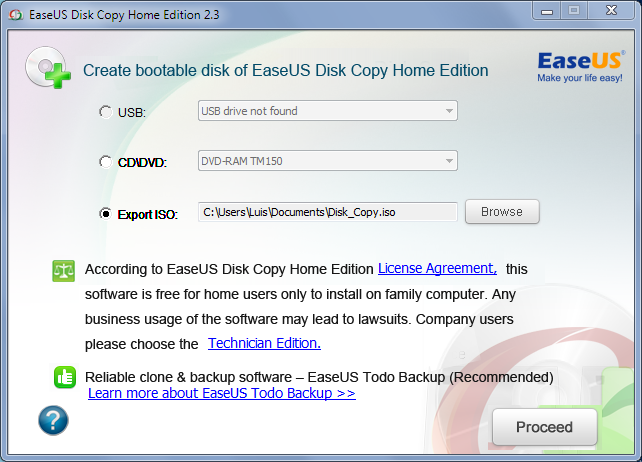Open the DVD-RAM TM150 drive dropdown

328,161
